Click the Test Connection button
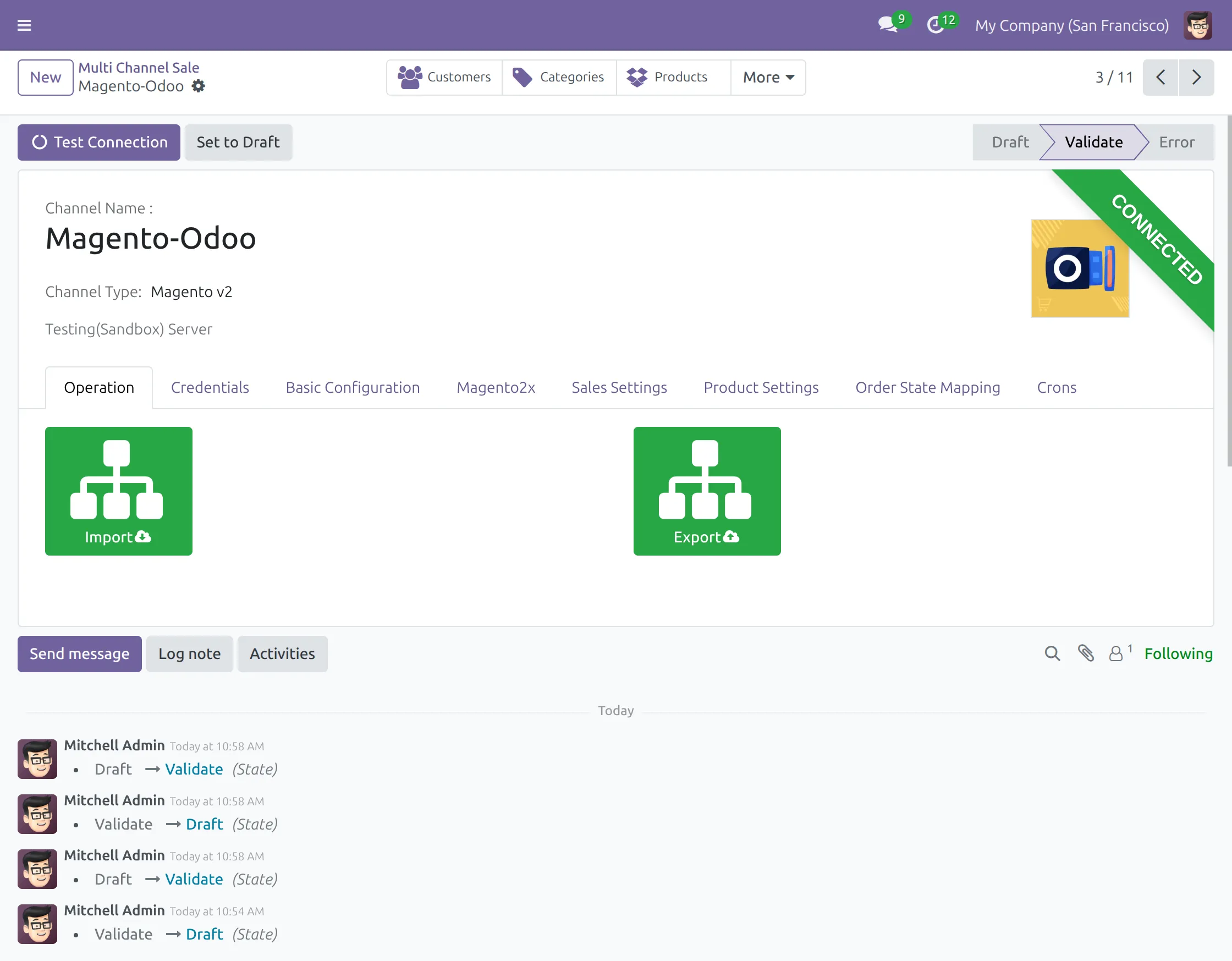1232x961 pixels. pyautogui.click(x=100, y=142)
